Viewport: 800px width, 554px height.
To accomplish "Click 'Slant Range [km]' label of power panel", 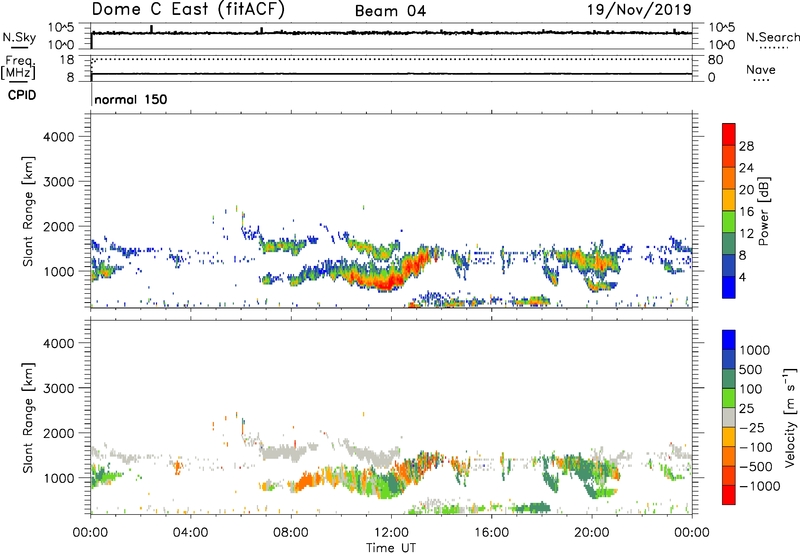I will click(28, 211).
